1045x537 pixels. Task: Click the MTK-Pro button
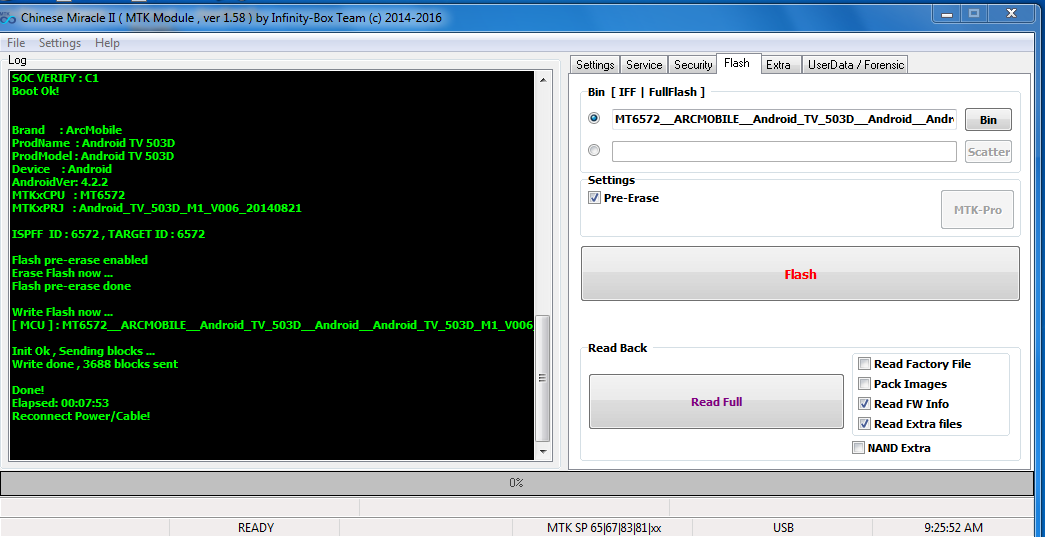tap(977, 210)
